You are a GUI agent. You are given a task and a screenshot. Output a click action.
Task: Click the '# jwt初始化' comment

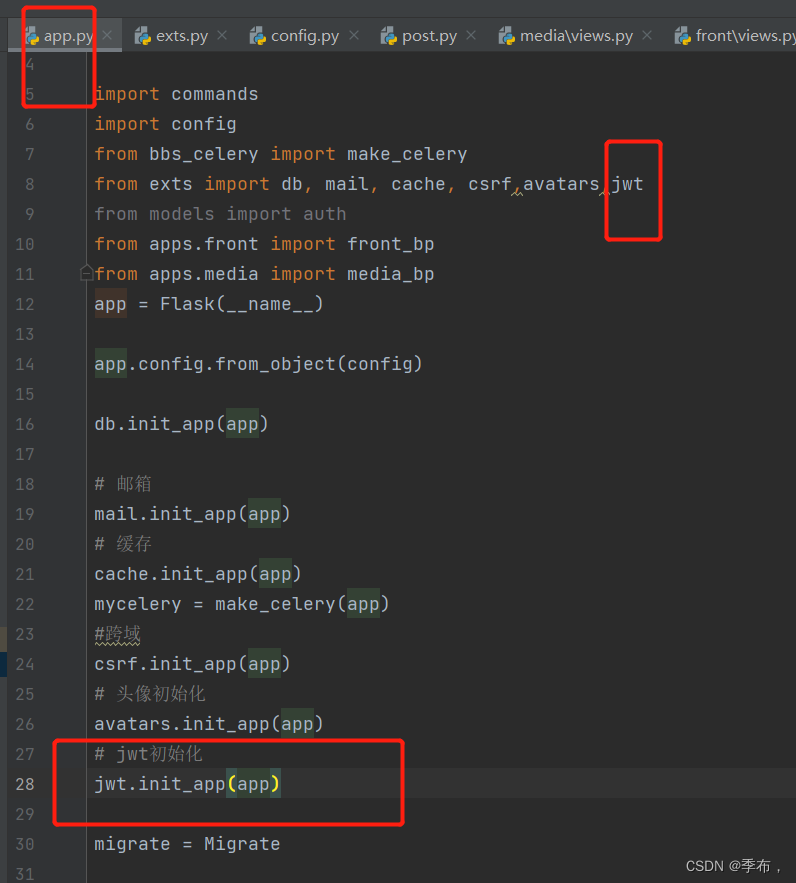click(x=148, y=754)
